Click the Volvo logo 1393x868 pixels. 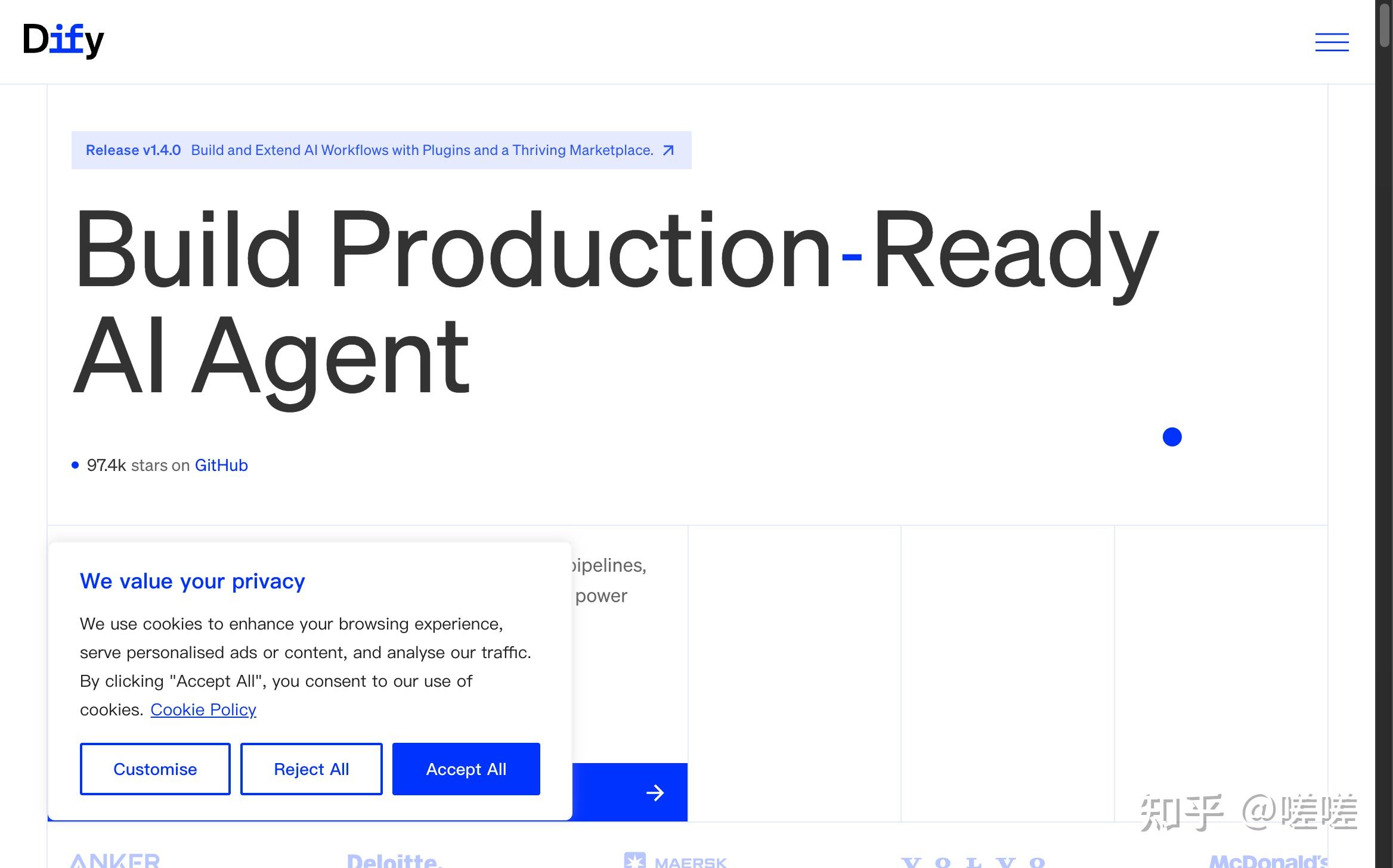tap(973, 862)
